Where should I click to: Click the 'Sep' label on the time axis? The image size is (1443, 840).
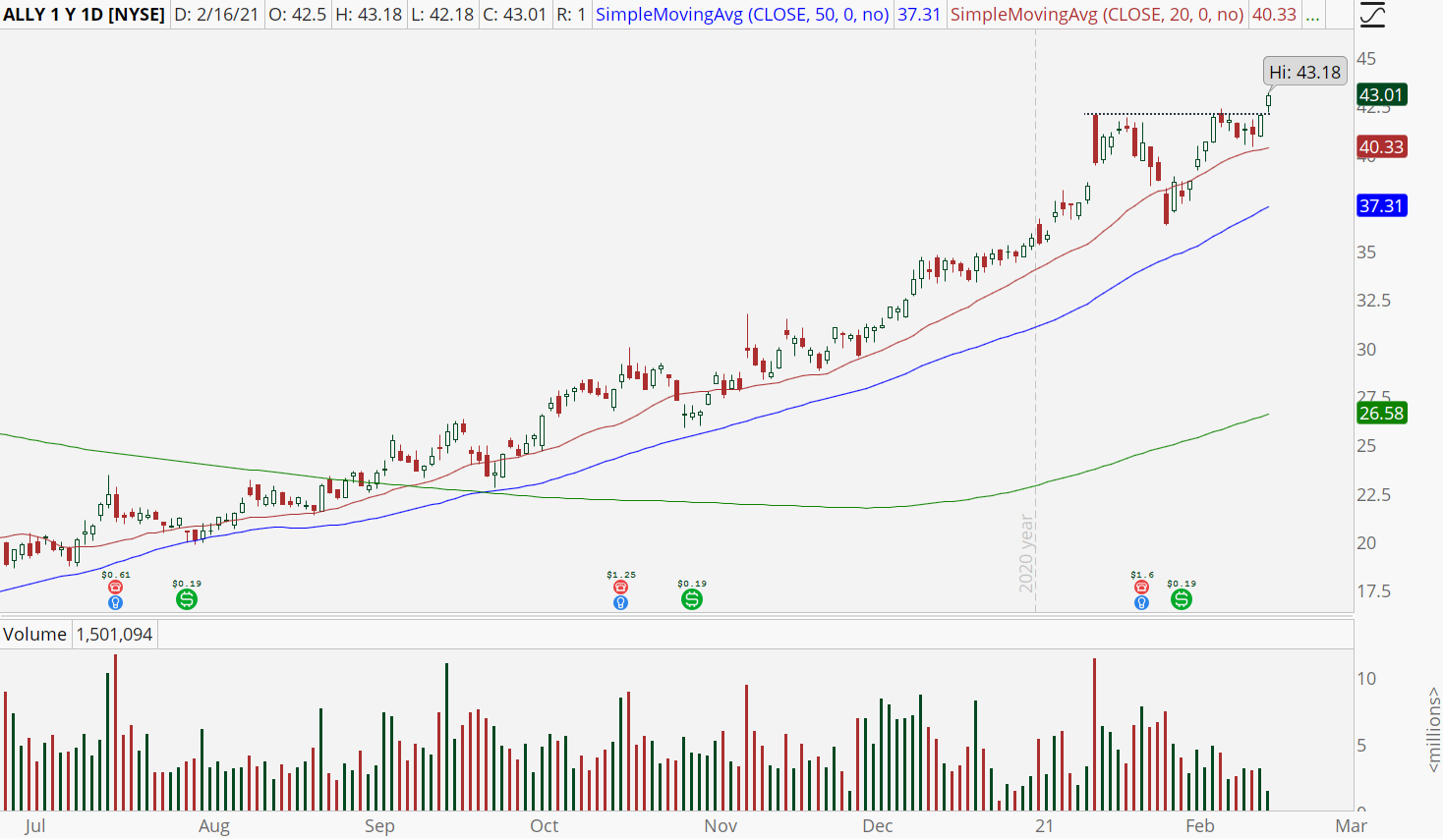pyautogui.click(x=379, y=826)
